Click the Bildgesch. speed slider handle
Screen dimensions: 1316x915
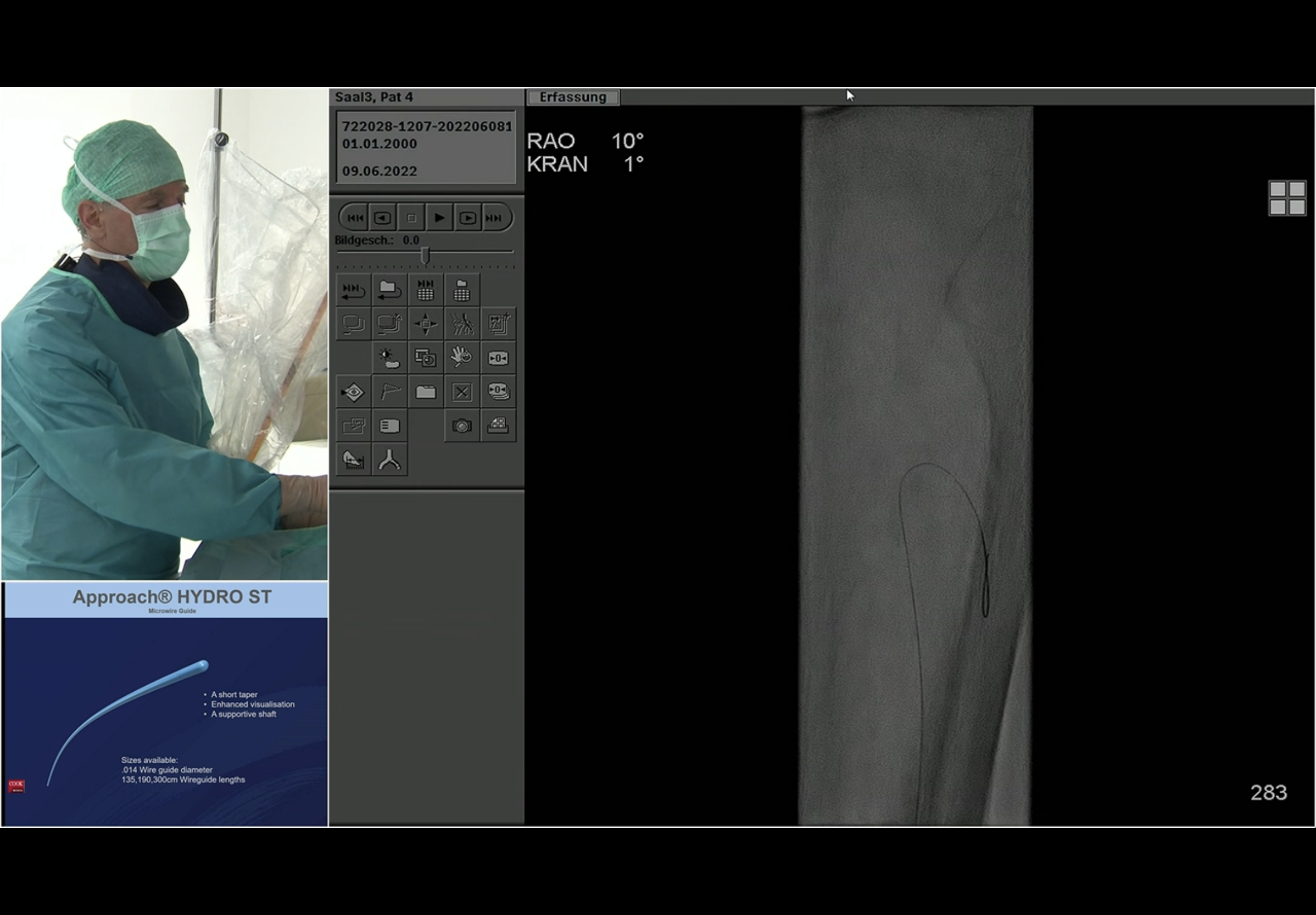point(425,255)
